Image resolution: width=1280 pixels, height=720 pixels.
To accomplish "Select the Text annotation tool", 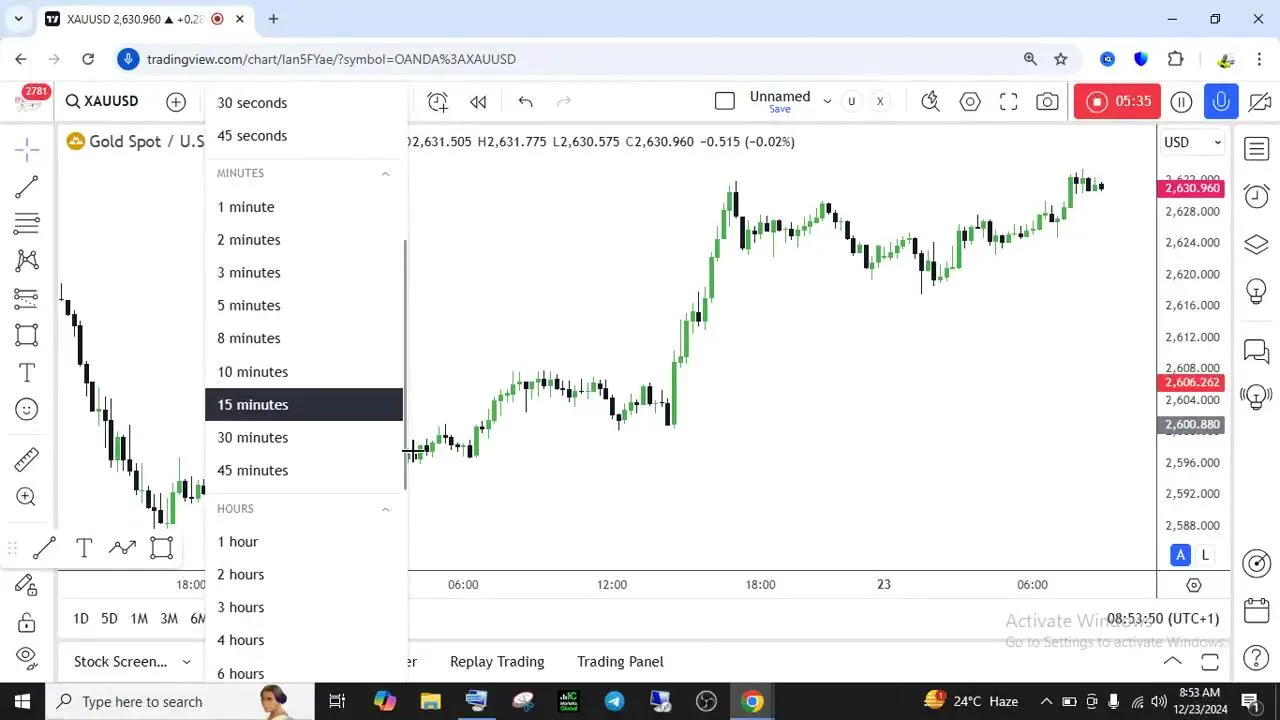I will 27,373.
